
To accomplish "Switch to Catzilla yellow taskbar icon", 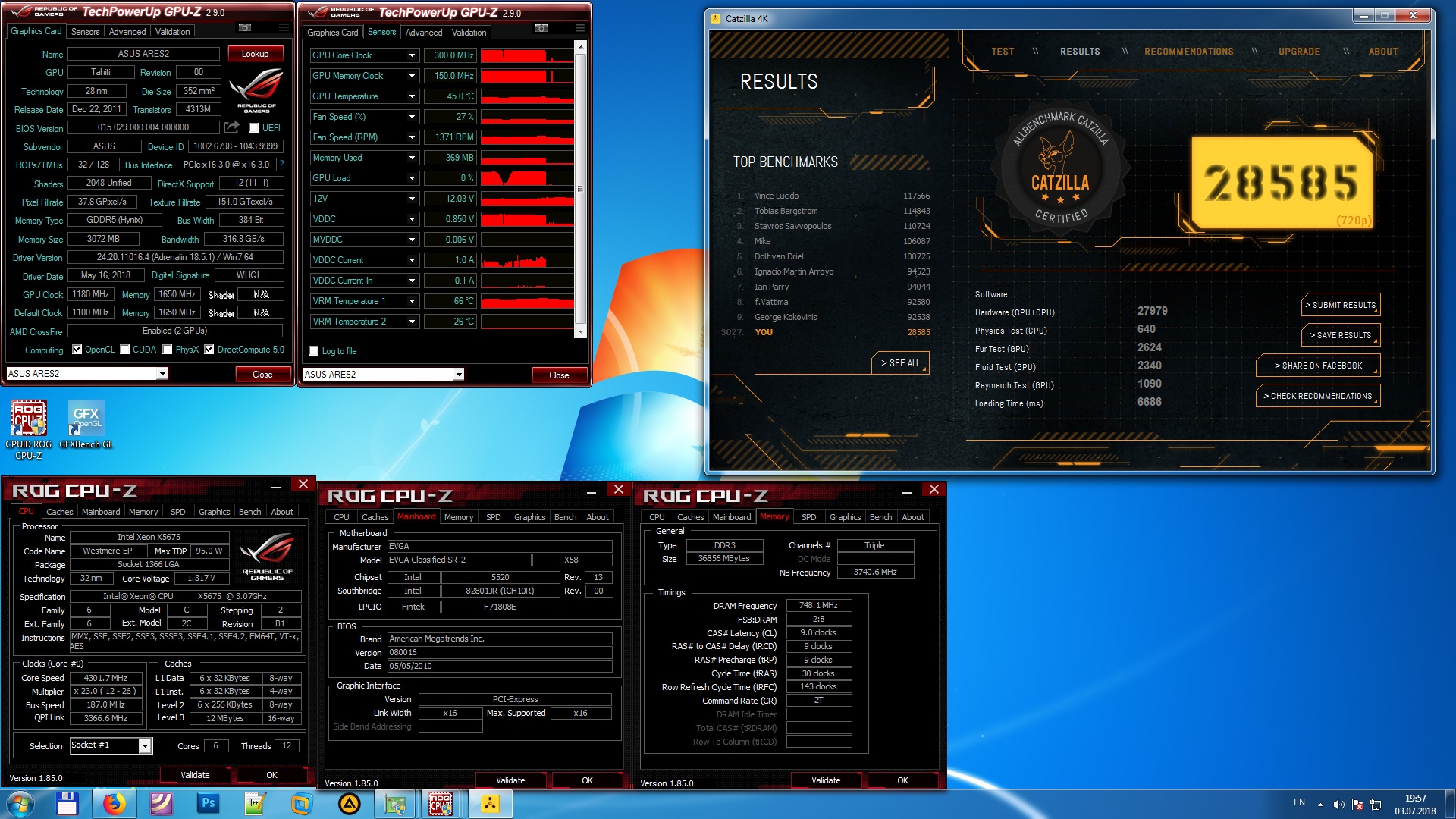I will click(490, 804).
